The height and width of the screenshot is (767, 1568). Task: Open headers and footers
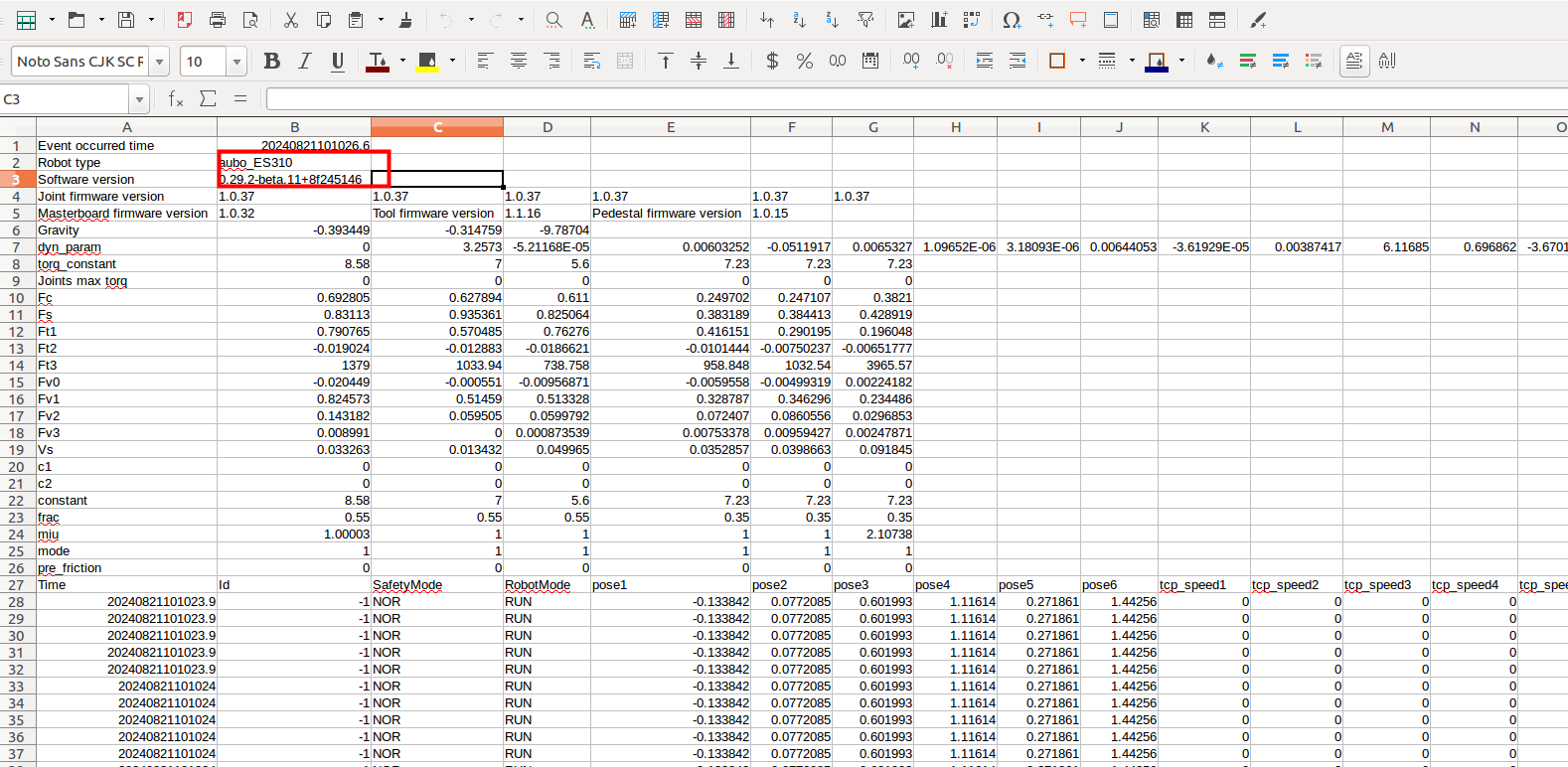pos(1111,20)
